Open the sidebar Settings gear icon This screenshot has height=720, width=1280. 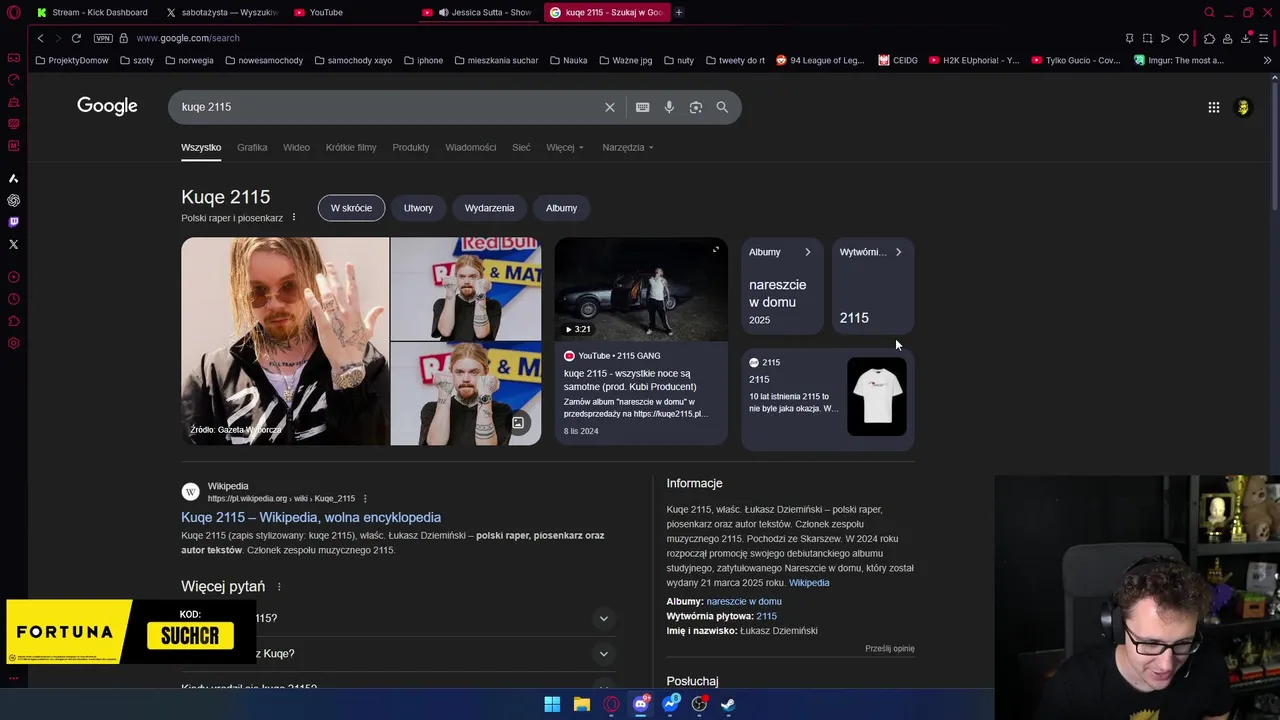point(13,343)
